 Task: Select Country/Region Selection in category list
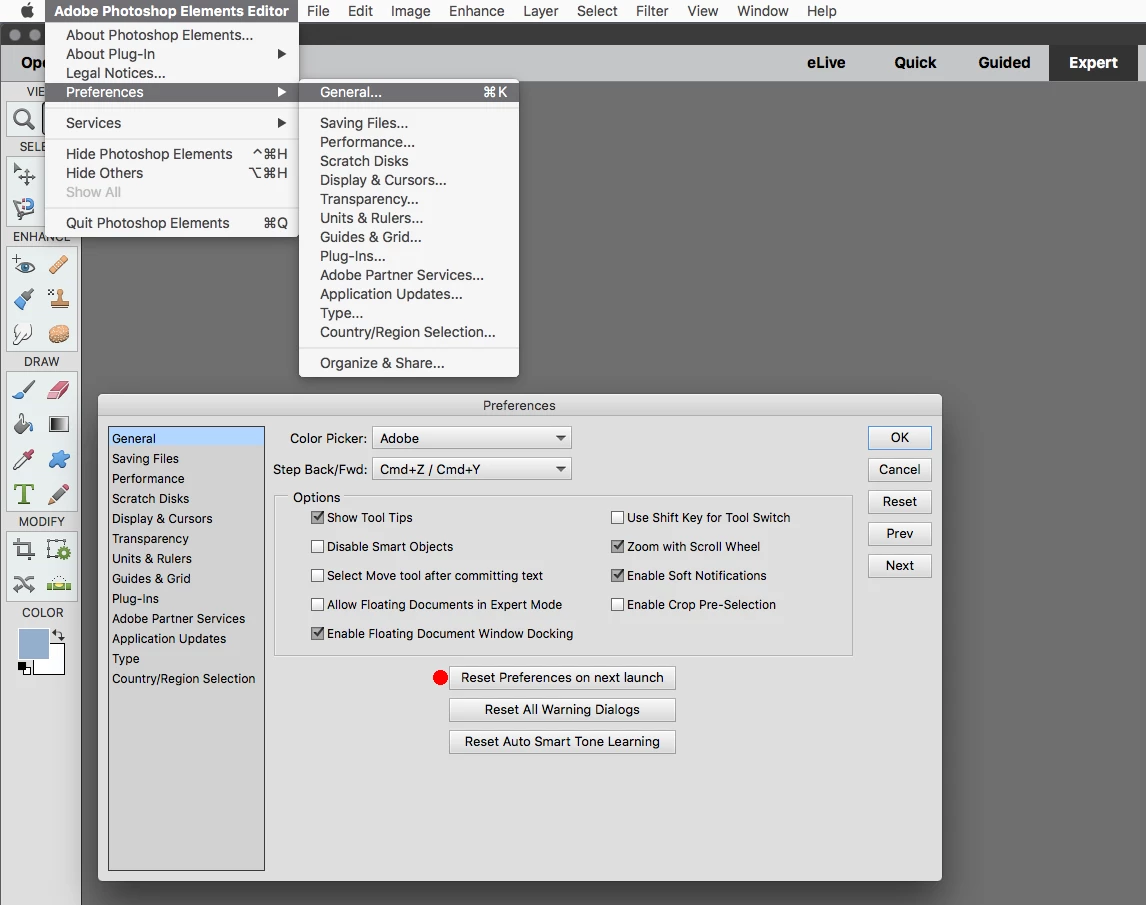coord(186,678)
